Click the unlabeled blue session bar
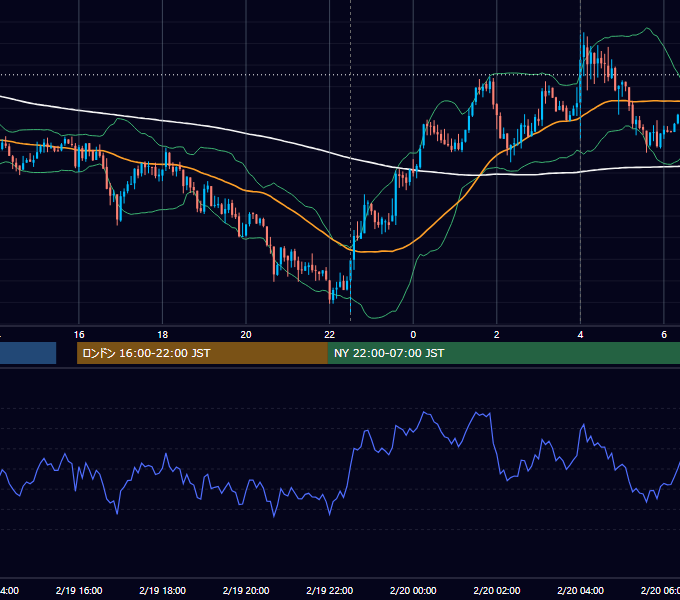Screen dimensions: 680x600 (x=28, y=353)
